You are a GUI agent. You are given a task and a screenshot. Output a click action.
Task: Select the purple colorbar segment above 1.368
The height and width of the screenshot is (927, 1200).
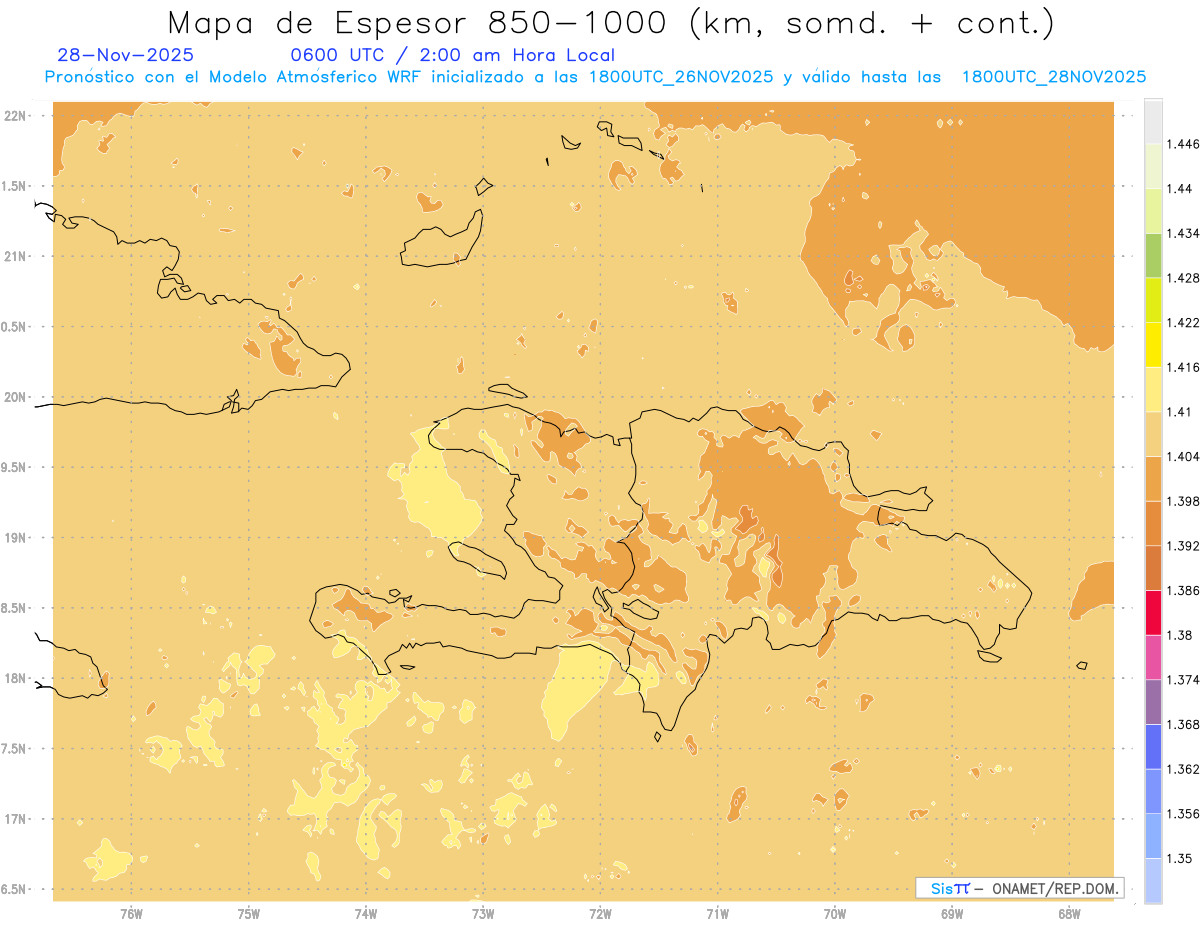coord(1152,702)
